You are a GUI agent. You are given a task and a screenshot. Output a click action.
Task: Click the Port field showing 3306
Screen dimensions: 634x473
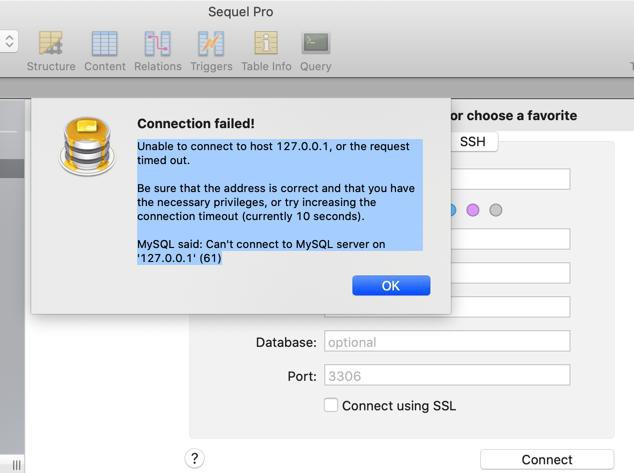coord(447,376)
